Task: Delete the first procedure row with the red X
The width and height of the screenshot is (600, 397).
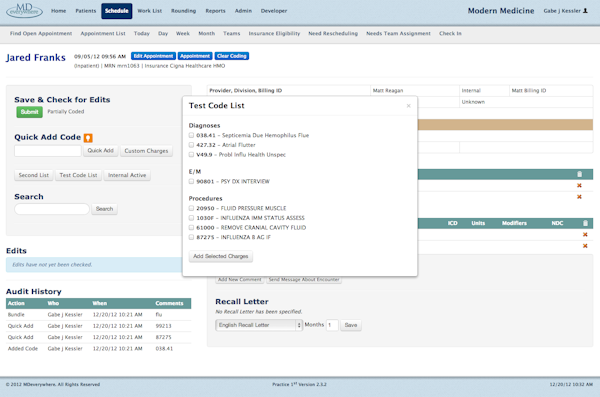Action: coord(585,235)
